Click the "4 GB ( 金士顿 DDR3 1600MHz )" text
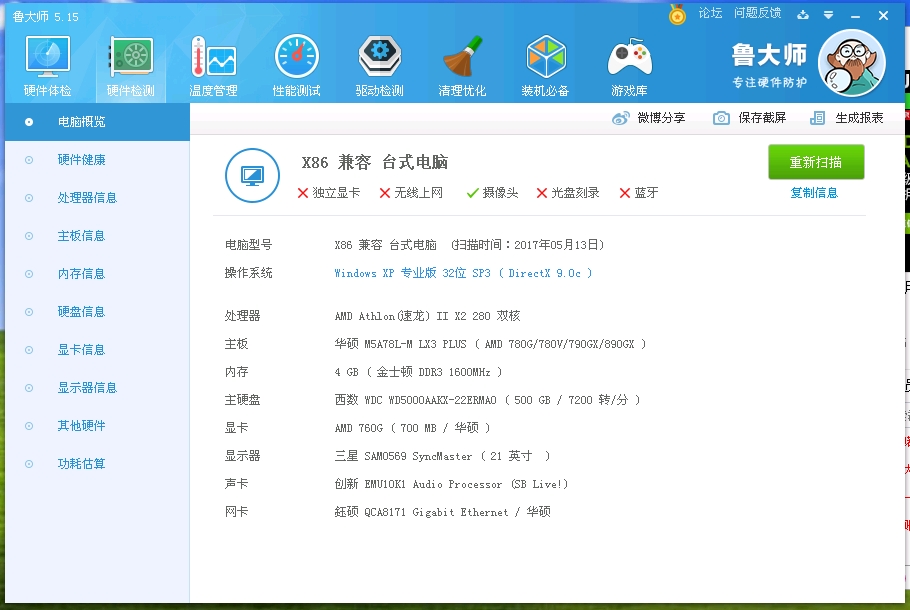The height and width of the screenshot is (610, 910). tap(418, 372)
